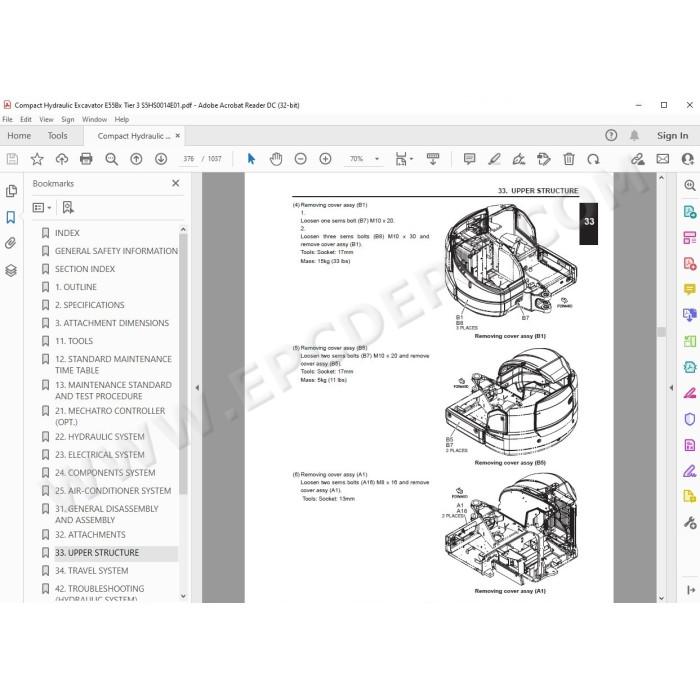
Task: Open the sign document tool
Action: (x=519, y=159)
